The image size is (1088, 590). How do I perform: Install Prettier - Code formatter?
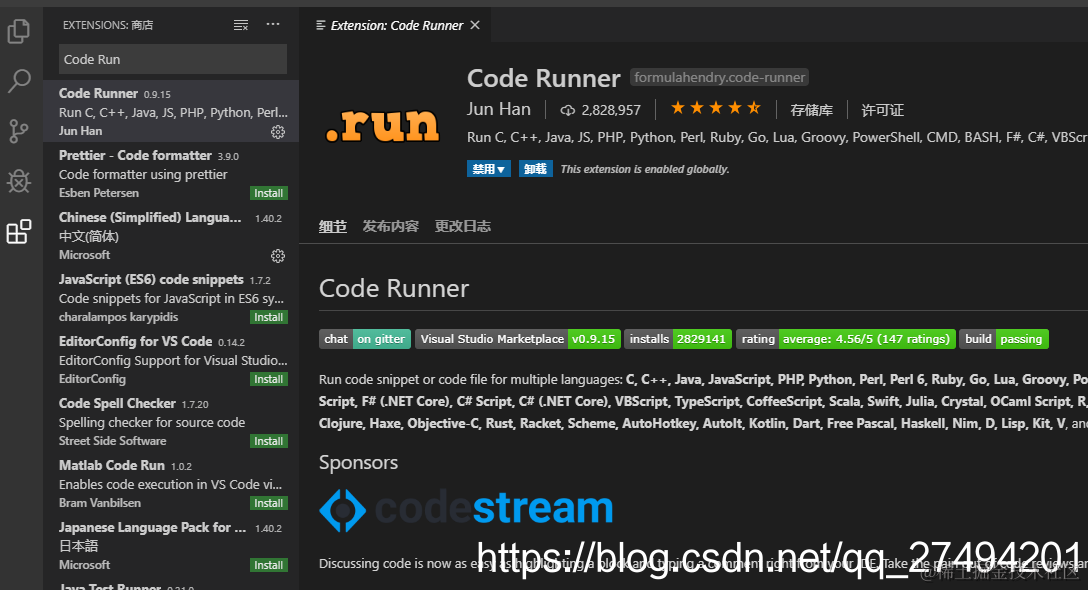[x=269, y=193]
